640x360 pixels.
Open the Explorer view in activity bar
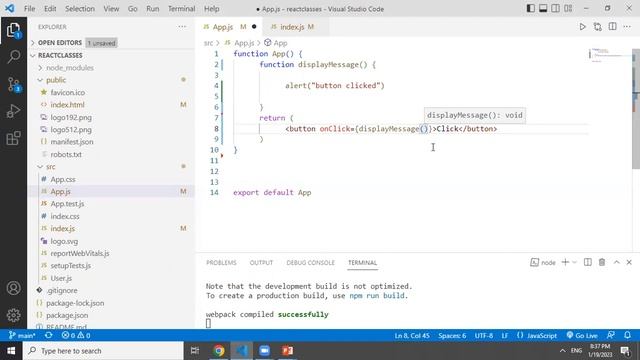tap(13, 30)
